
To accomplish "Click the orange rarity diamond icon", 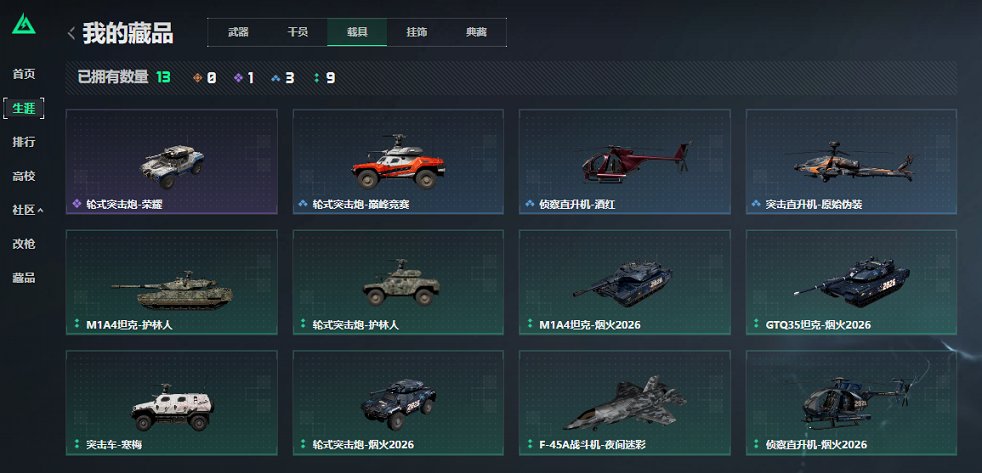I will click(197, 78).
